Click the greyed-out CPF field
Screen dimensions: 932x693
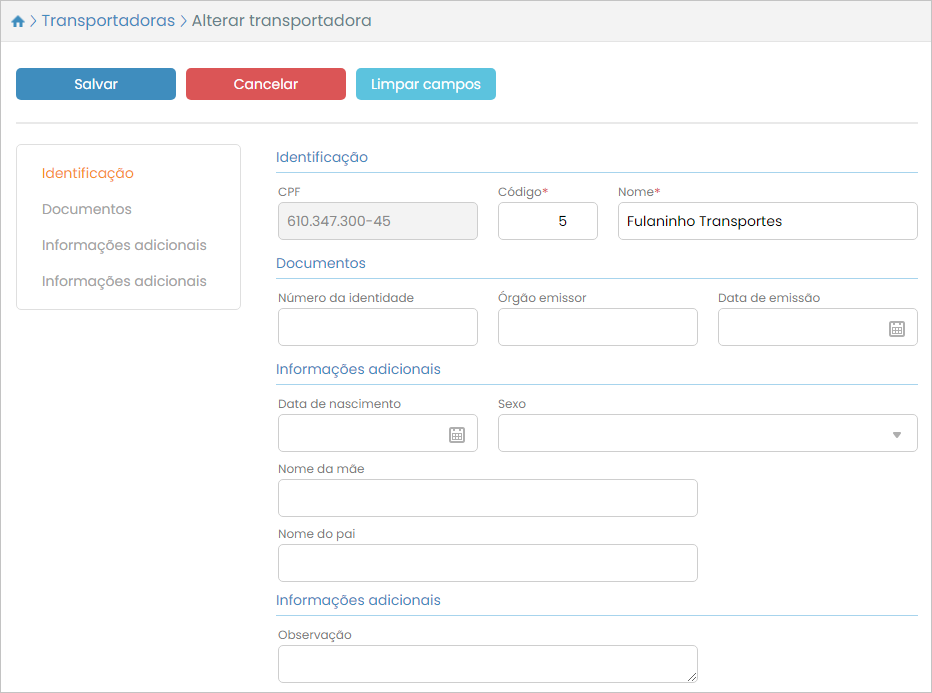click(378, 221)
